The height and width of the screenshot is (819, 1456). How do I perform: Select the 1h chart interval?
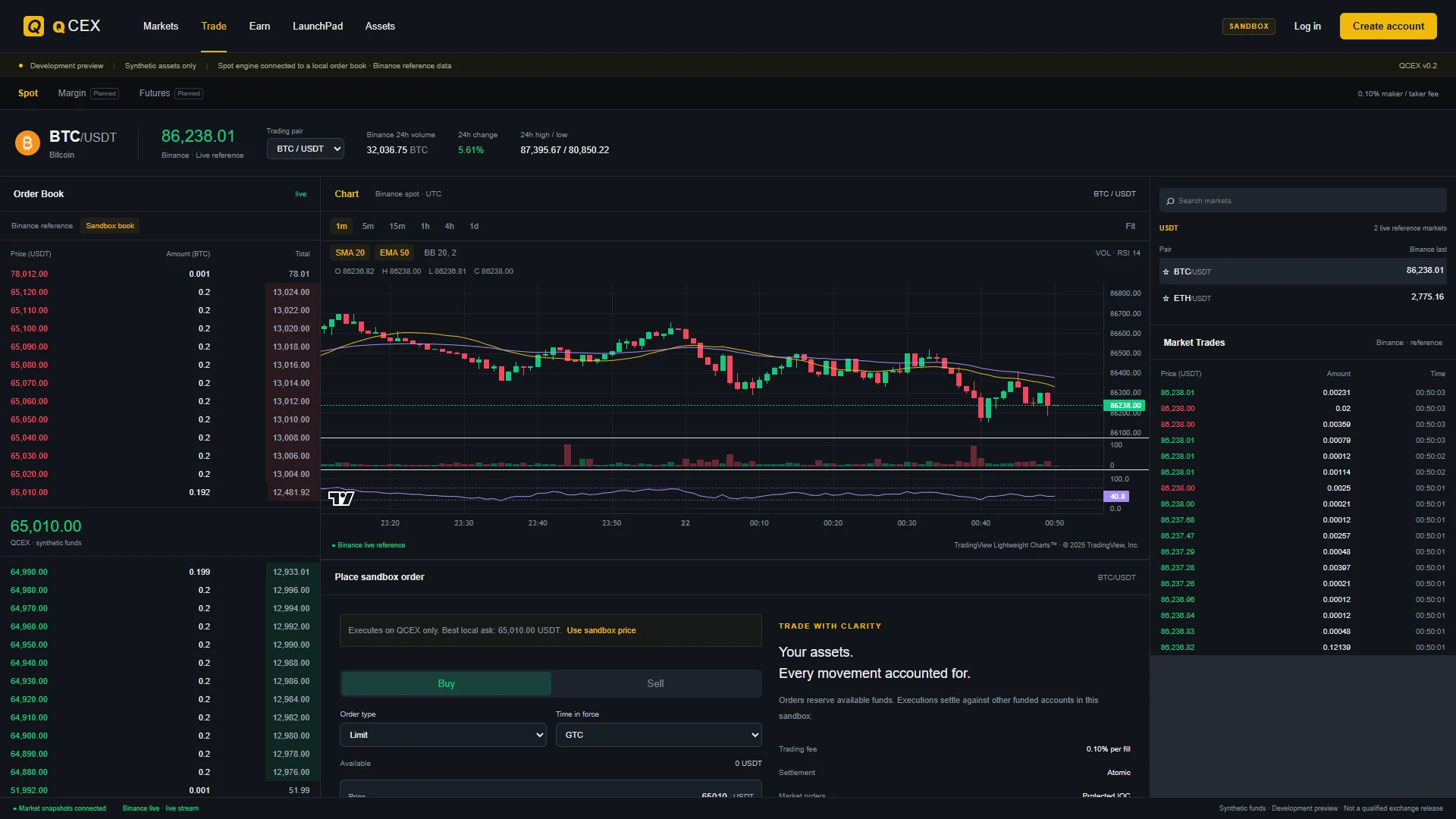(425, 226)
